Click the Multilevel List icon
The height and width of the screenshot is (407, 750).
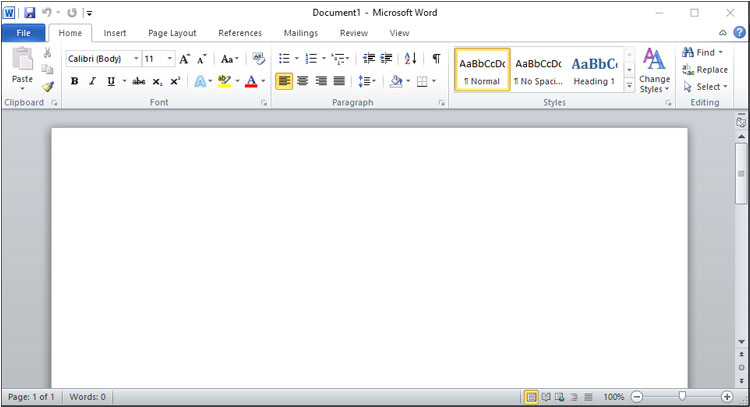338,58
